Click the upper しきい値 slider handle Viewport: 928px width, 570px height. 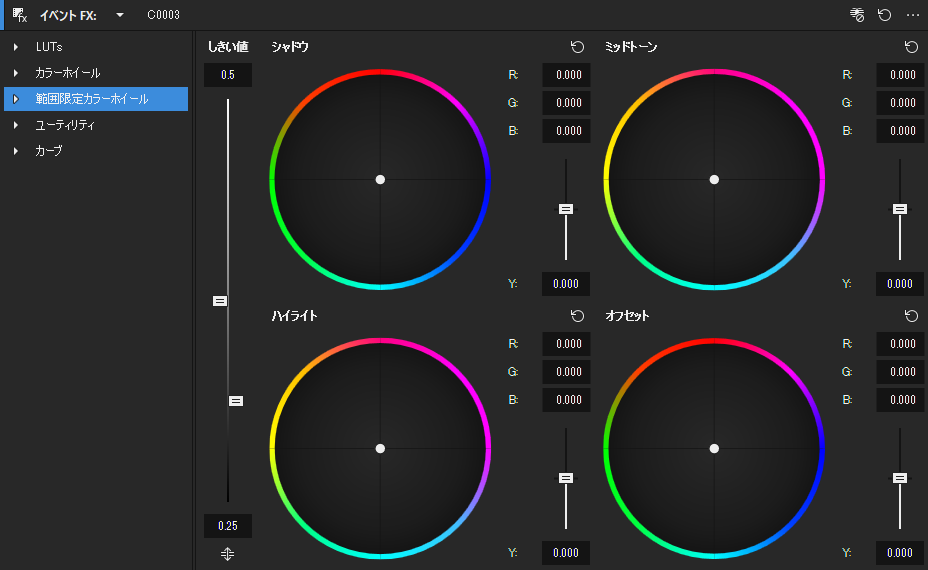click(x=220, y=301)
